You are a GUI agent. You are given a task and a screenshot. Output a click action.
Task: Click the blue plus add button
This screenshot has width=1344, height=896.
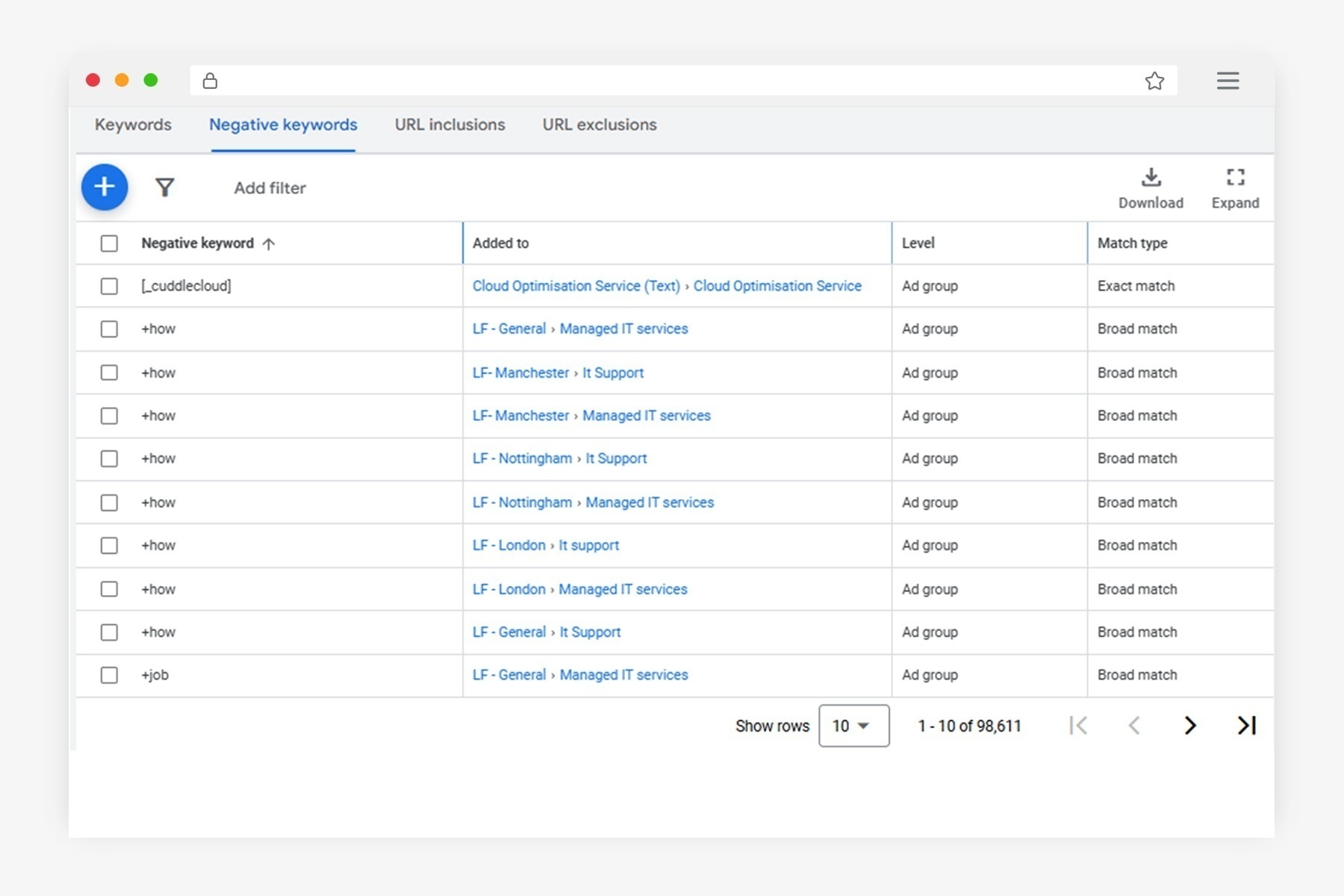(x=105, y=187)
